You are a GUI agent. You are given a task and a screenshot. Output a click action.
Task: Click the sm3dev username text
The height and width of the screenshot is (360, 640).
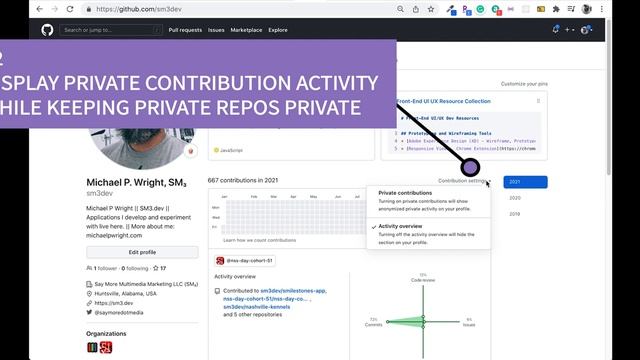99,193
